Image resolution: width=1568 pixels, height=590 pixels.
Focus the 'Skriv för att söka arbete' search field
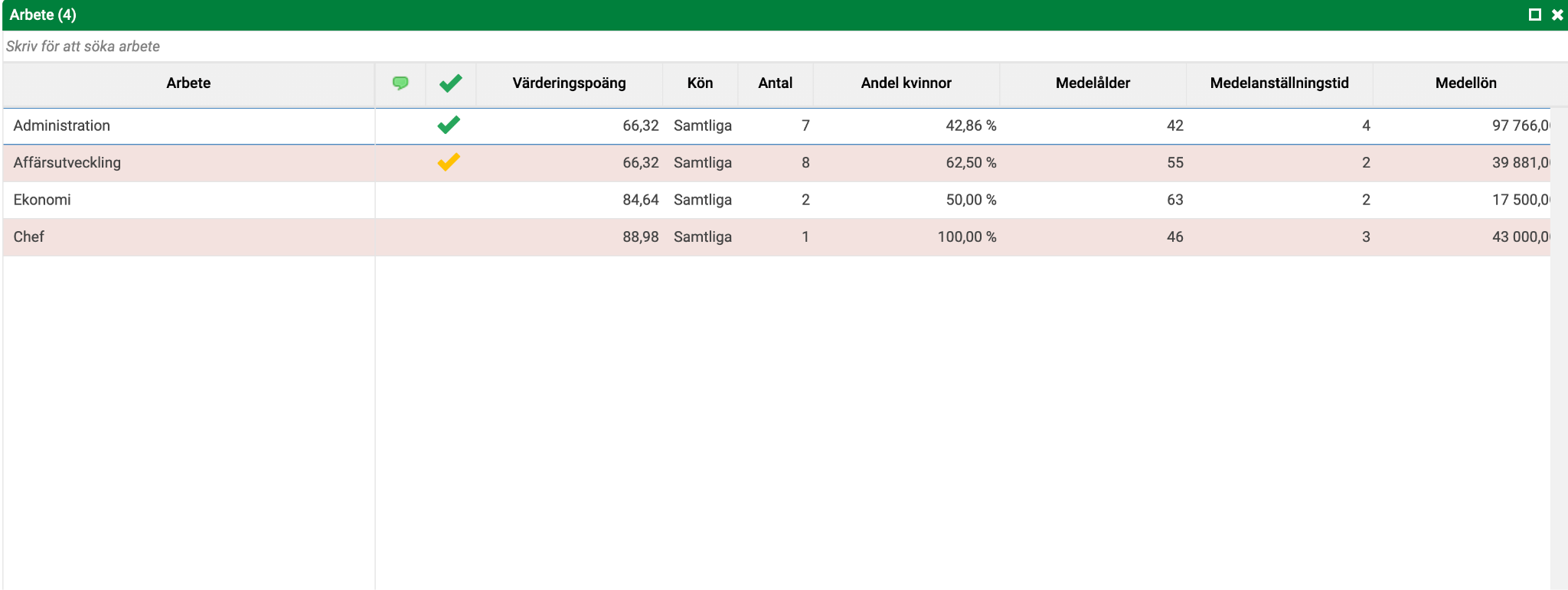pyautogui.click(x=784, y=46)
